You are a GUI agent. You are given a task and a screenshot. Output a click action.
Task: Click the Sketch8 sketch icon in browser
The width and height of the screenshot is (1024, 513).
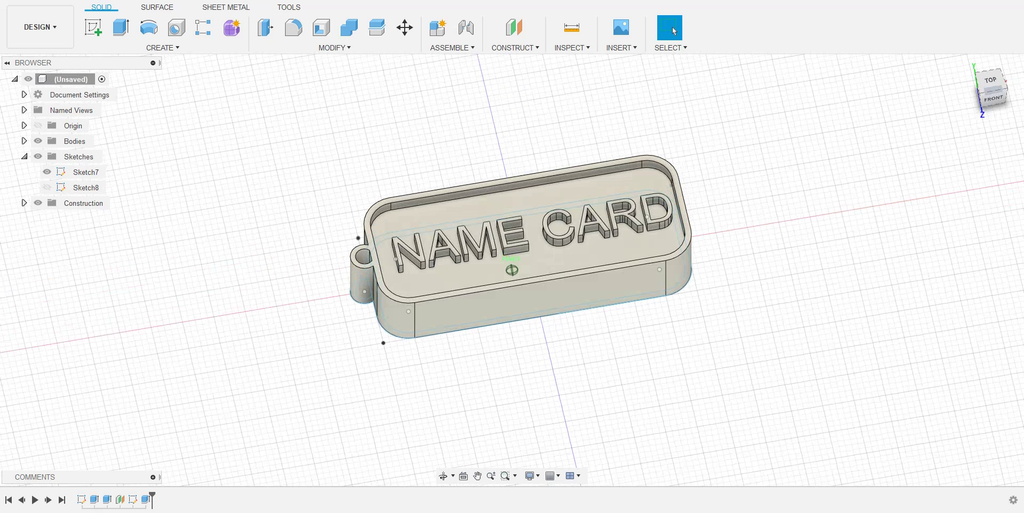tap(61, 188)
